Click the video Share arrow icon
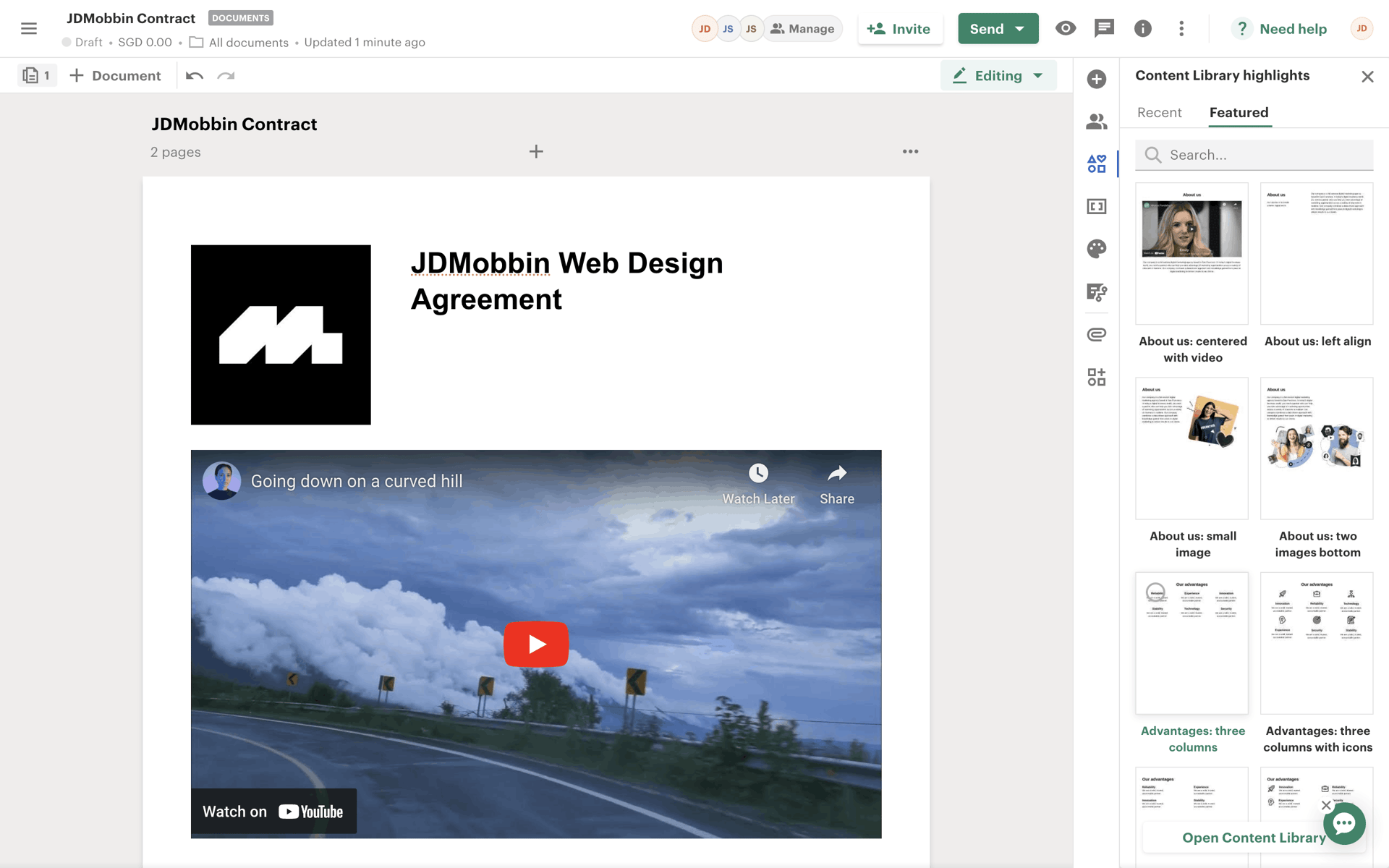 pos(837,474)
